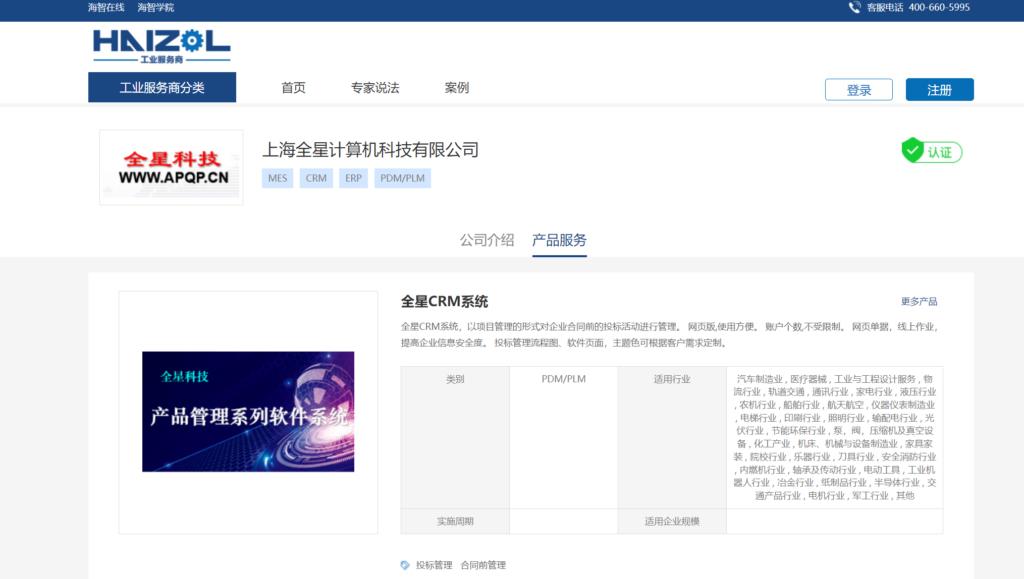The width and height of the screenshot is (1024, 579).
Task: Click the blue tag icon before 投标管理
Action: 405,565
